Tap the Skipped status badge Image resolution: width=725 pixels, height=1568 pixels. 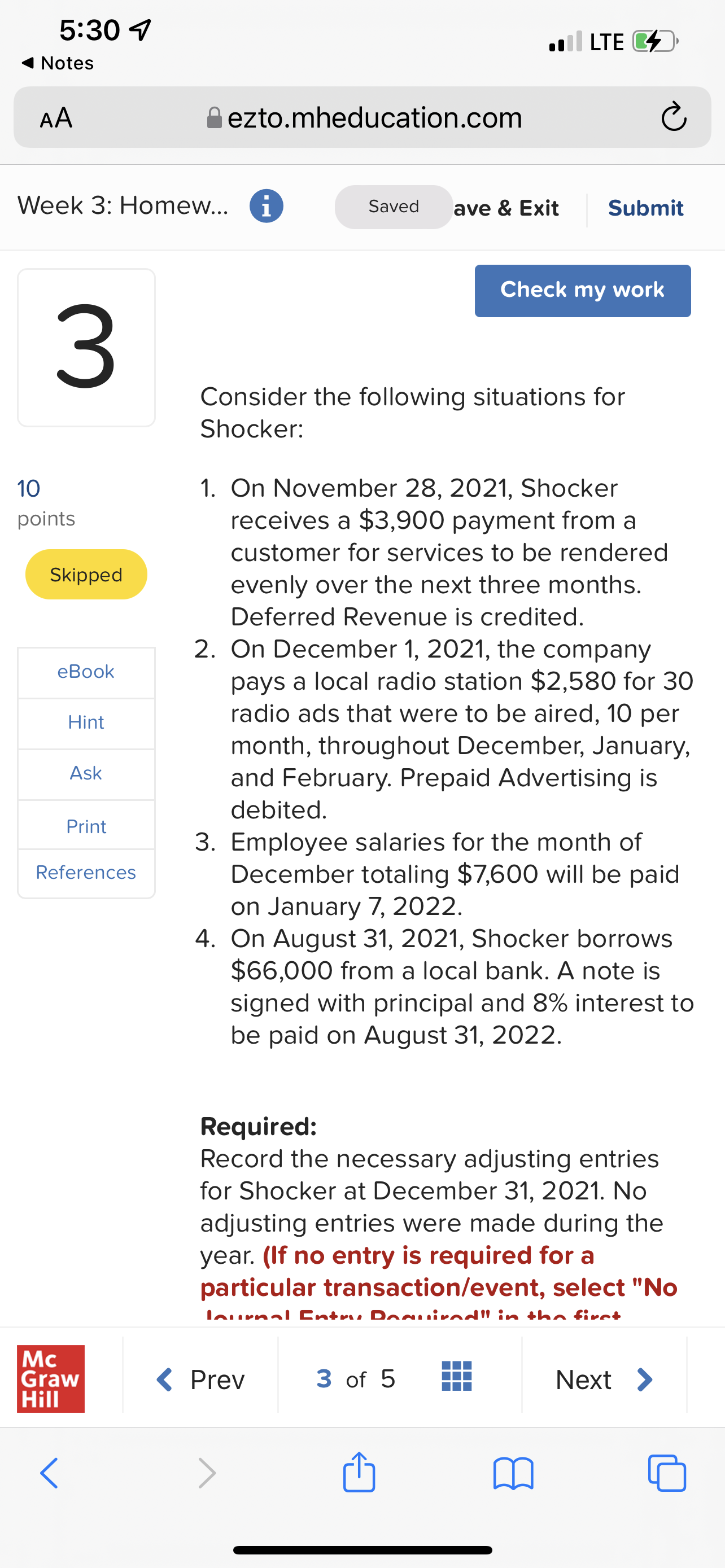[86, 573]
